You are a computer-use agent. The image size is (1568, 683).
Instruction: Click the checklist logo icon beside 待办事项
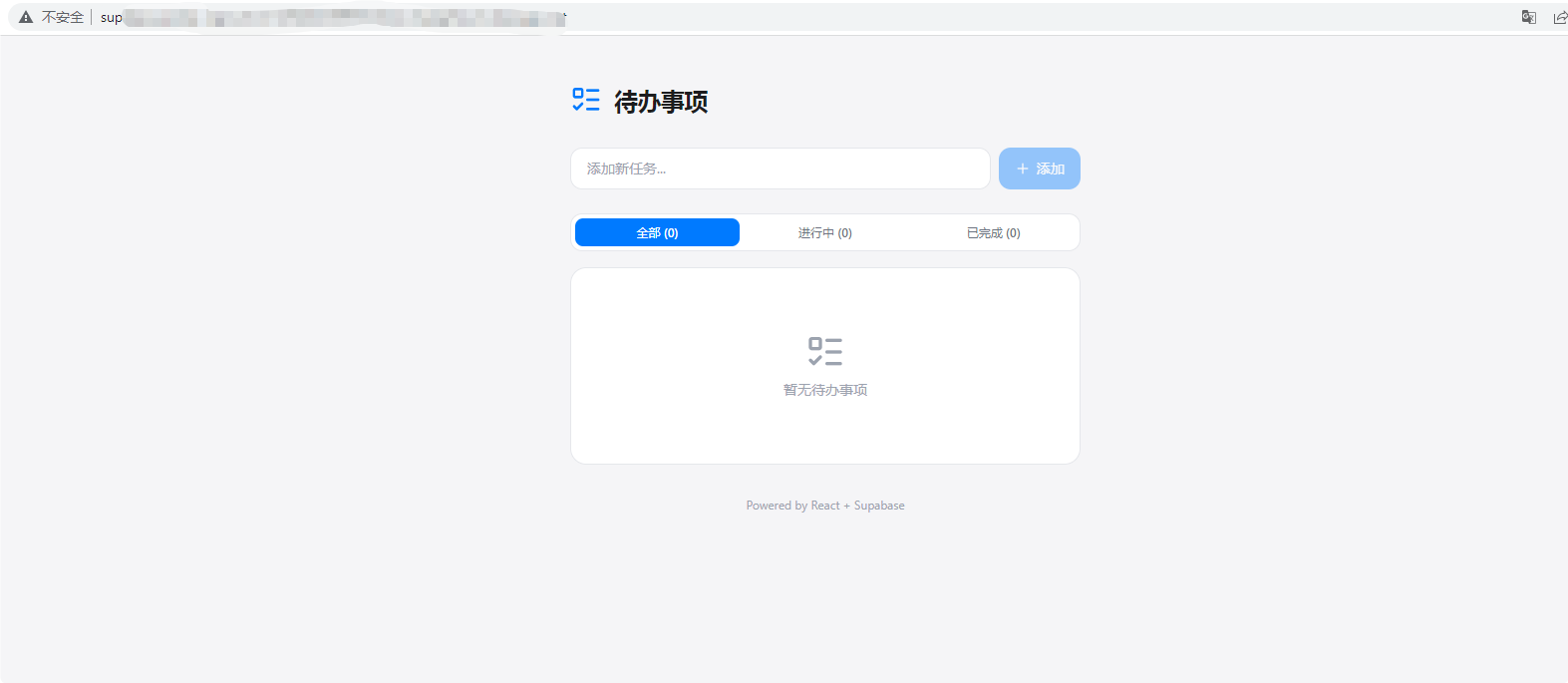coord(586,100)
